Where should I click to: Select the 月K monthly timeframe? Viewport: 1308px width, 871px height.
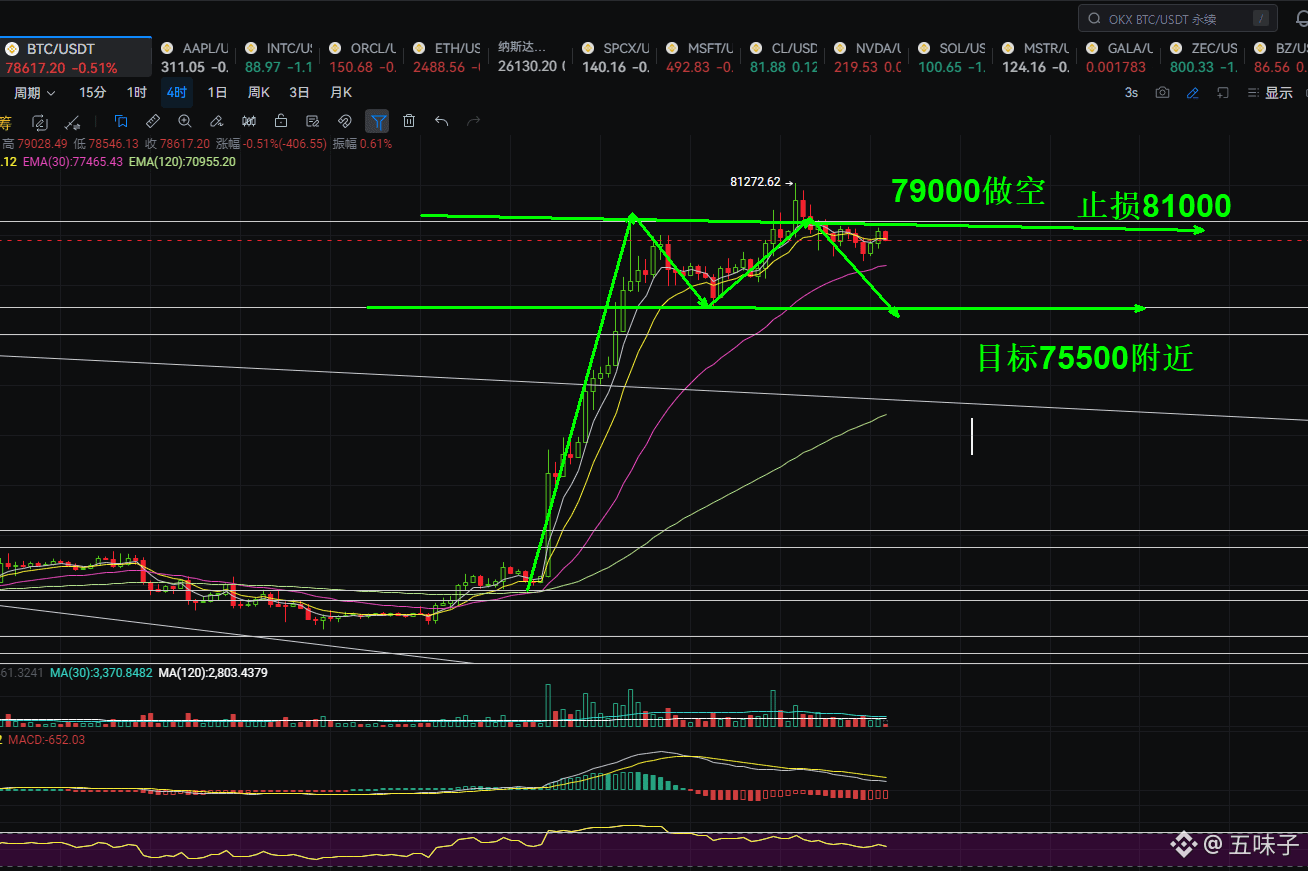[x=341, y=92]
